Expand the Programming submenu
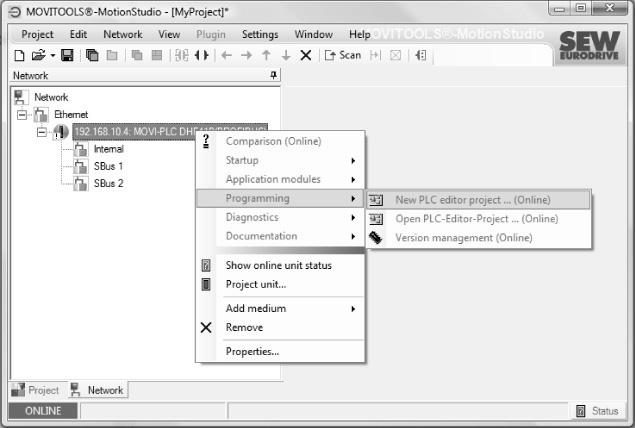Image resolution: width=635 pixels, height=428 pixels. click(280, 198)
